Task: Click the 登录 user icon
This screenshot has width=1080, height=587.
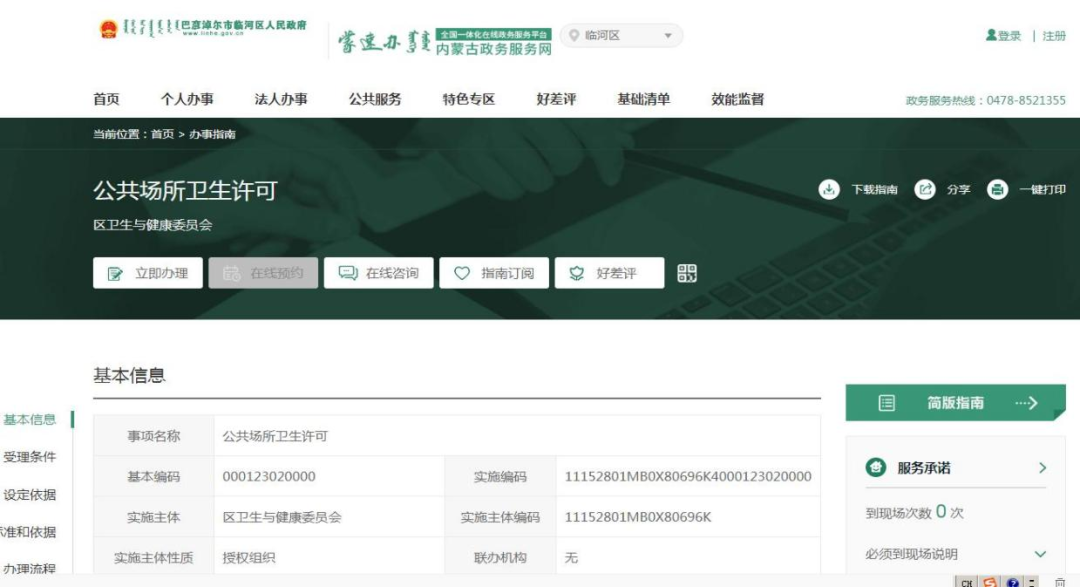Action: pos(991,36)
